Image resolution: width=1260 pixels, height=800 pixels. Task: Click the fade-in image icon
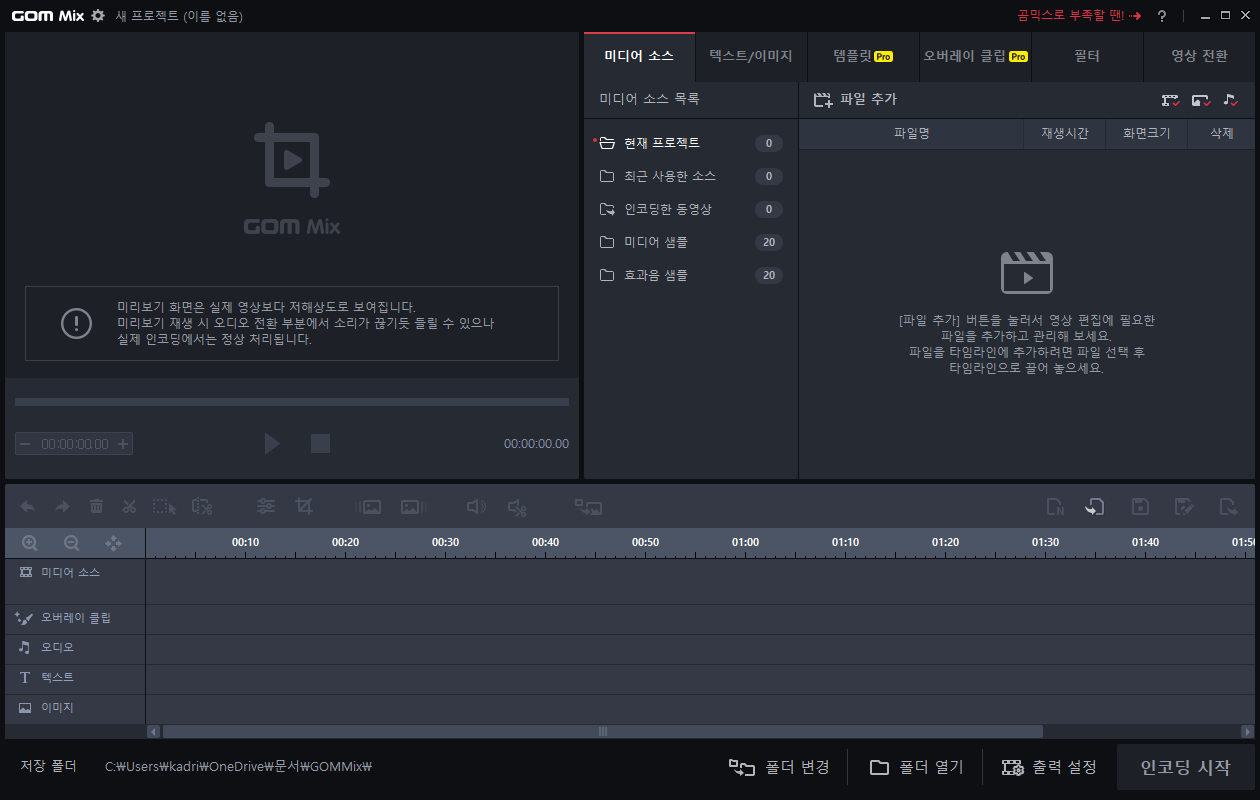[x=368, y=507]
